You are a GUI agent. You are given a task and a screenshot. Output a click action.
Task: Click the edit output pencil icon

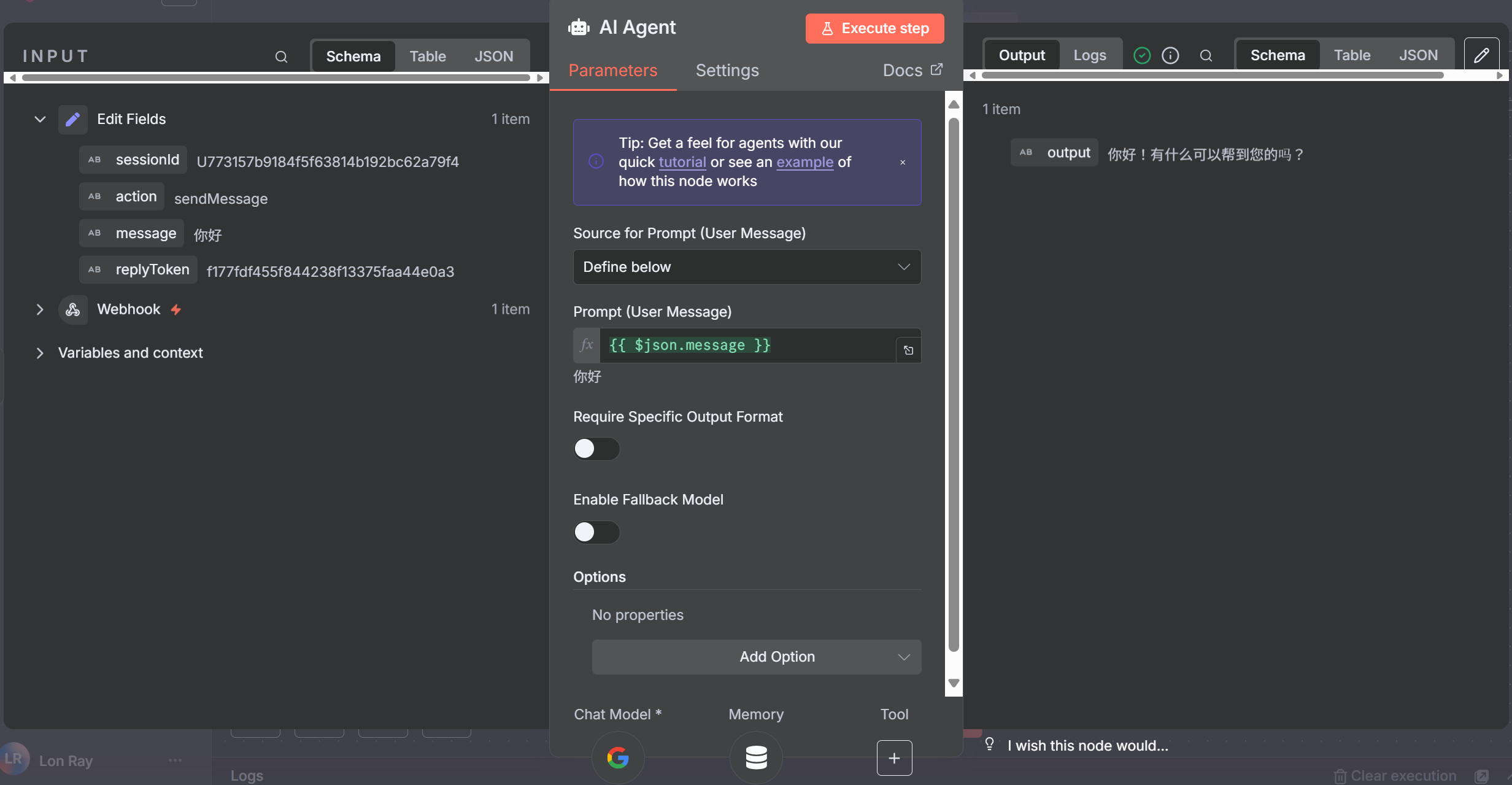(x=1481, y=55)
